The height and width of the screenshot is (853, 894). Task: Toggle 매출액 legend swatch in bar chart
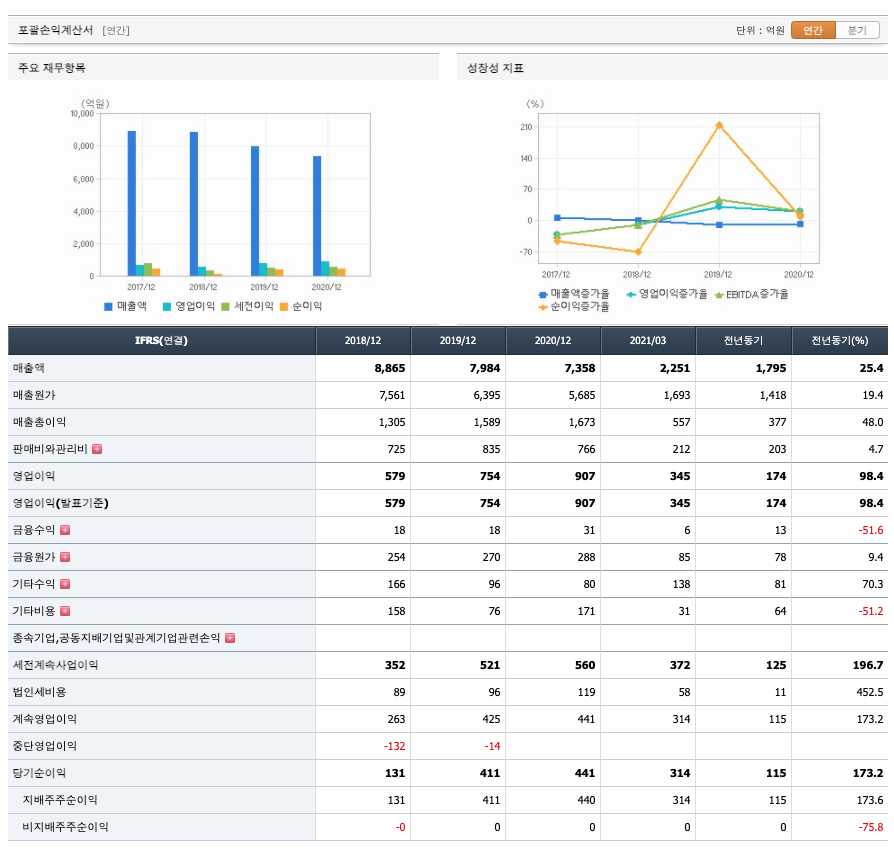tap(108, 307)
